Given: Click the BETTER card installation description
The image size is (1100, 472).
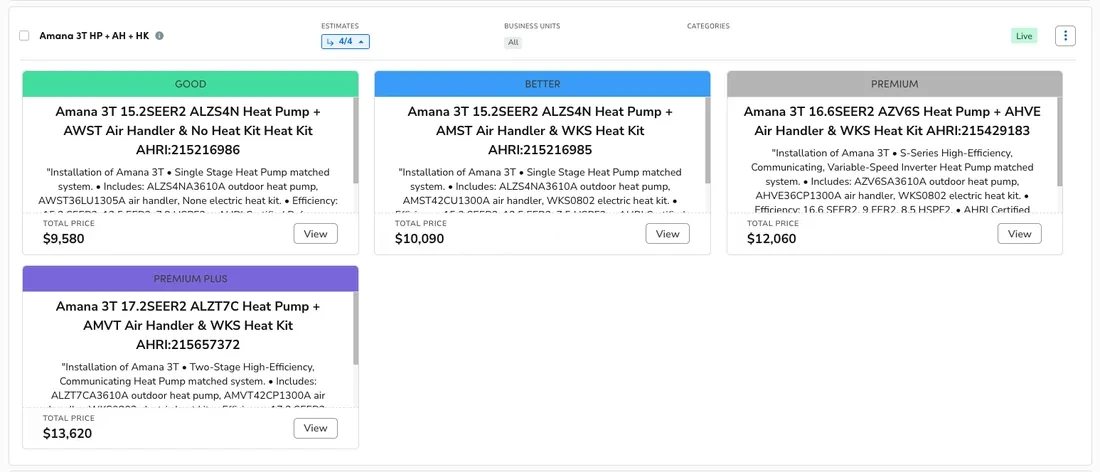Looking at the screenshot, I should coord(541,187).
